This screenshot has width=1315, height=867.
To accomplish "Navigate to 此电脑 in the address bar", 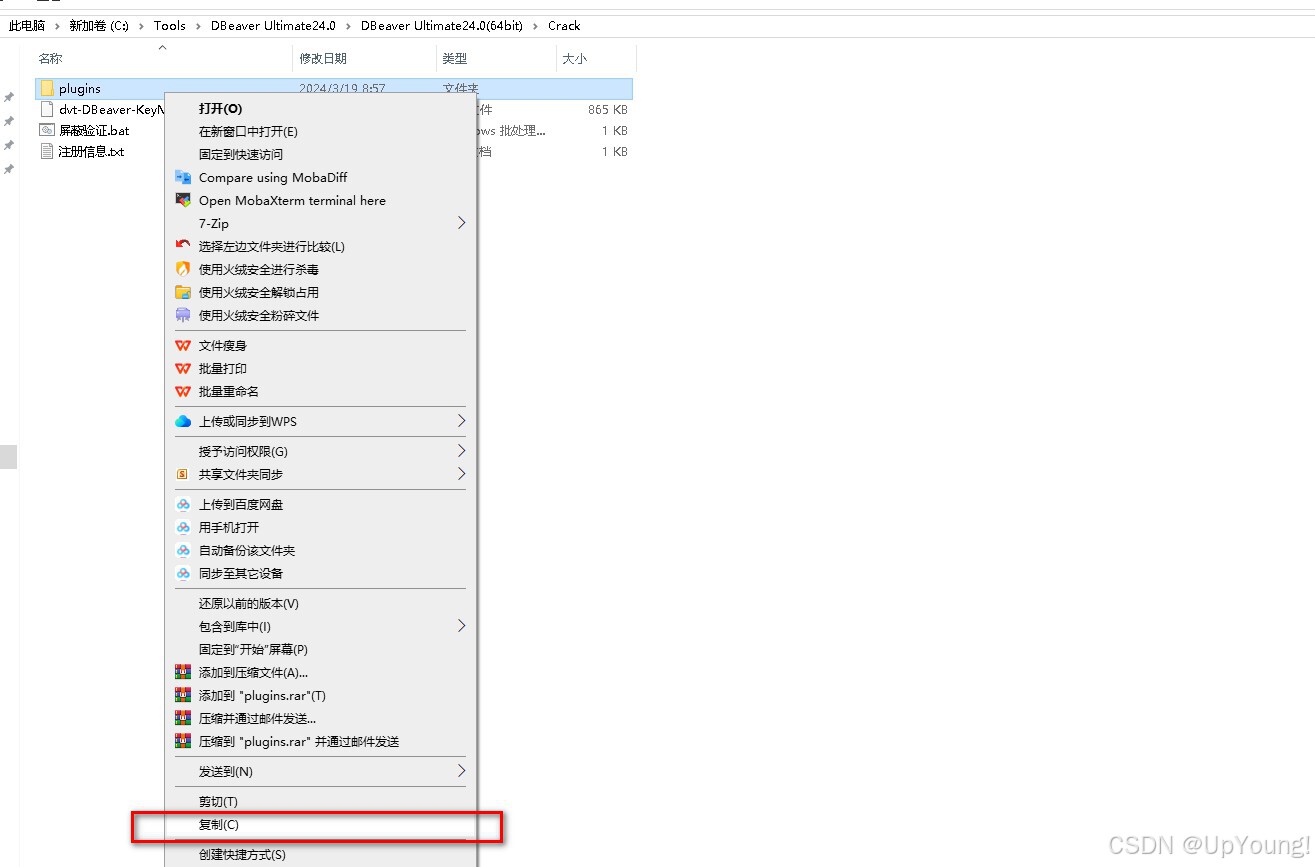I will [x=27, y=26].
